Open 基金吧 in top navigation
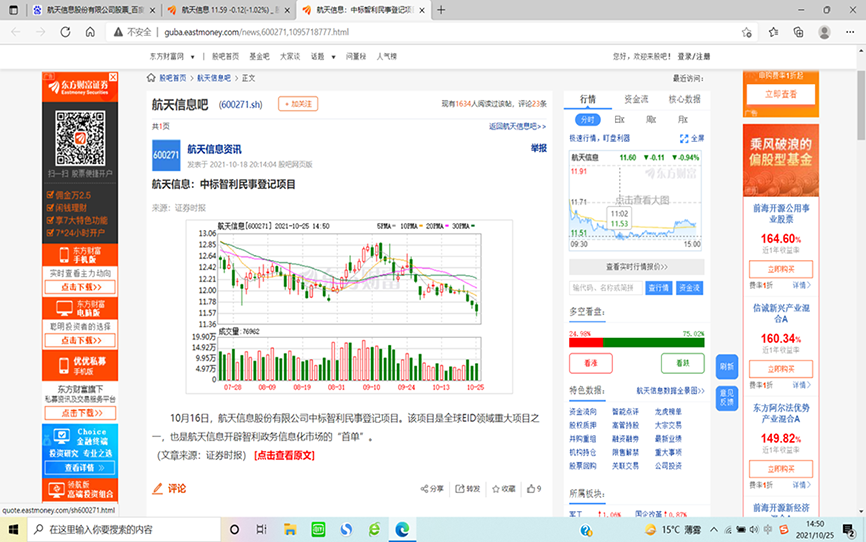 [259, 57]
